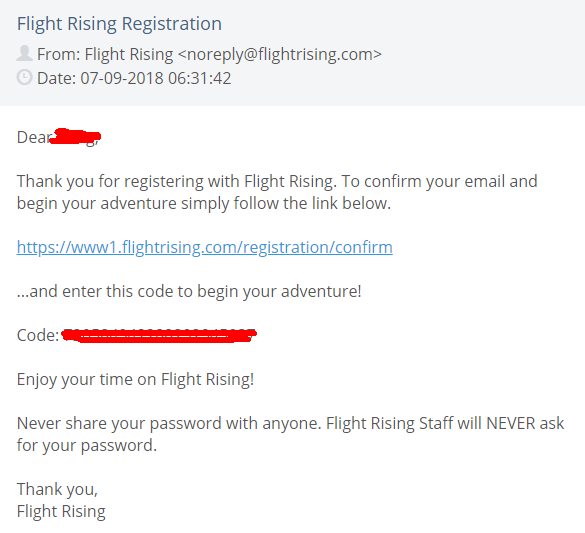Click the enter this code instruction line

pyautogui.click(x=189, y=291)
